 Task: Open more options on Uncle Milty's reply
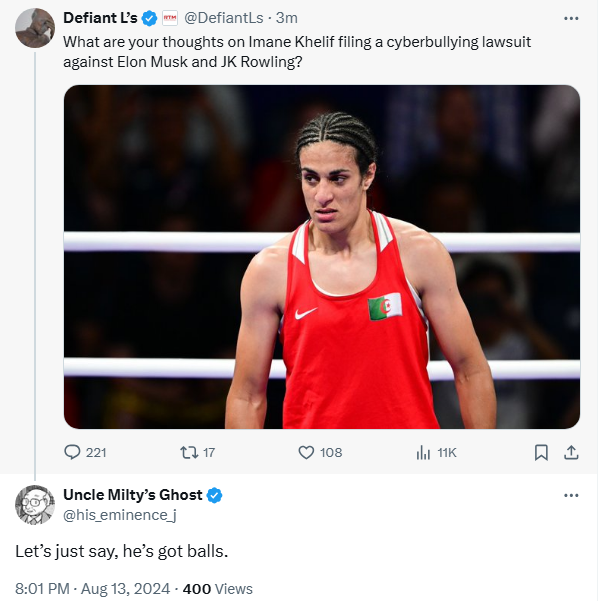571,495
